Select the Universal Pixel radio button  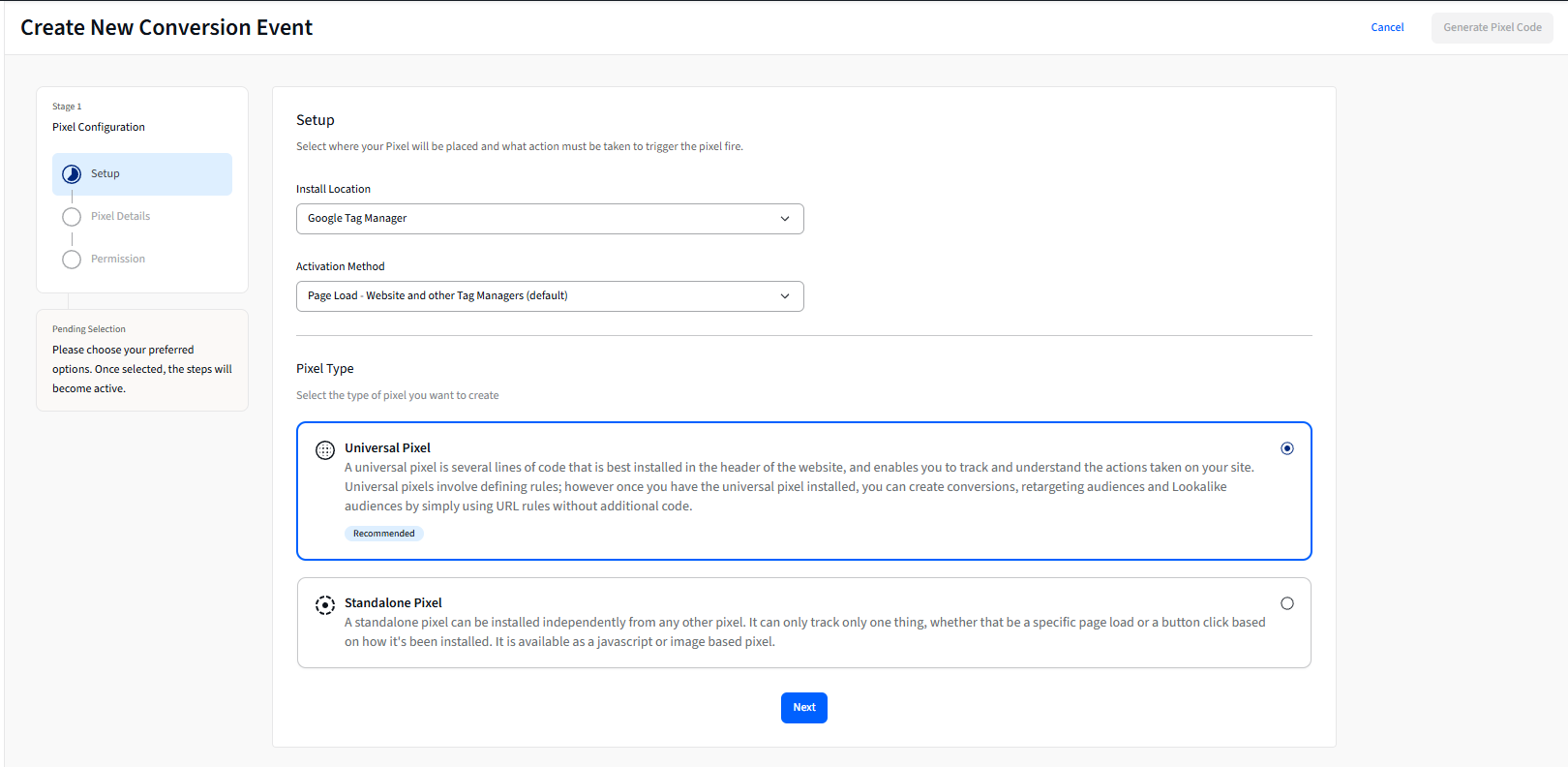click(x=1287, y=448)
